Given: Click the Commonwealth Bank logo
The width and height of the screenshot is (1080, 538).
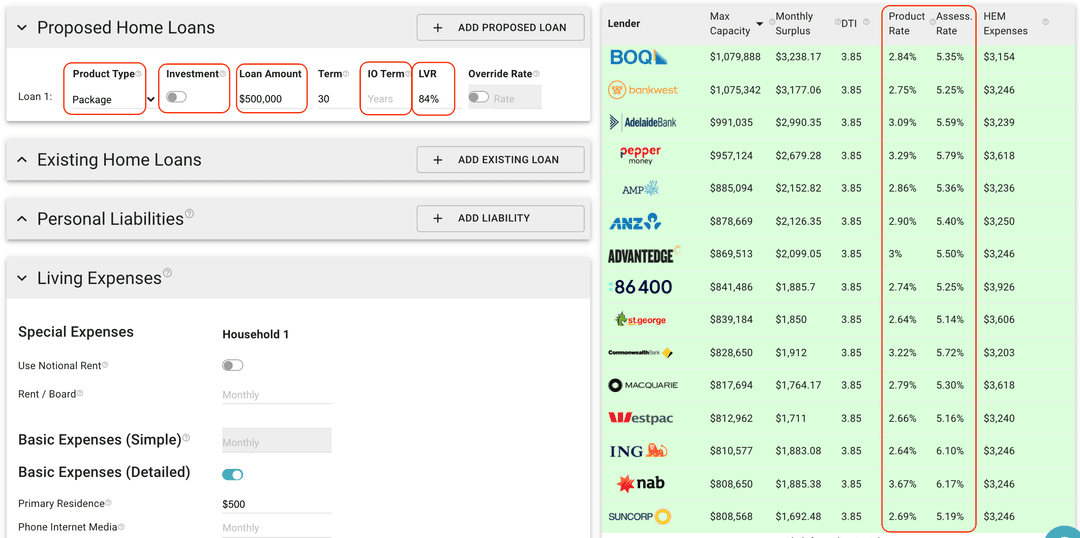Looking at the screenshot, I should tap(641, 353).
